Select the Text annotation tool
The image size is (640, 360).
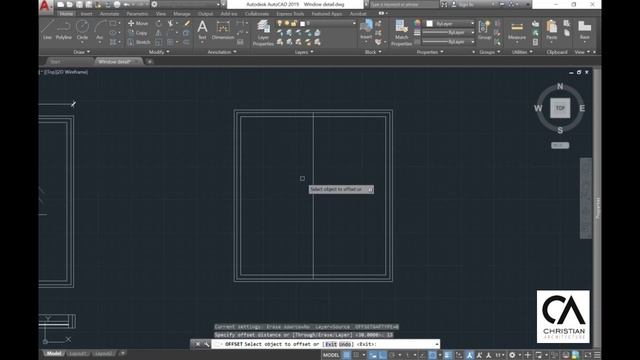point(202,30)
